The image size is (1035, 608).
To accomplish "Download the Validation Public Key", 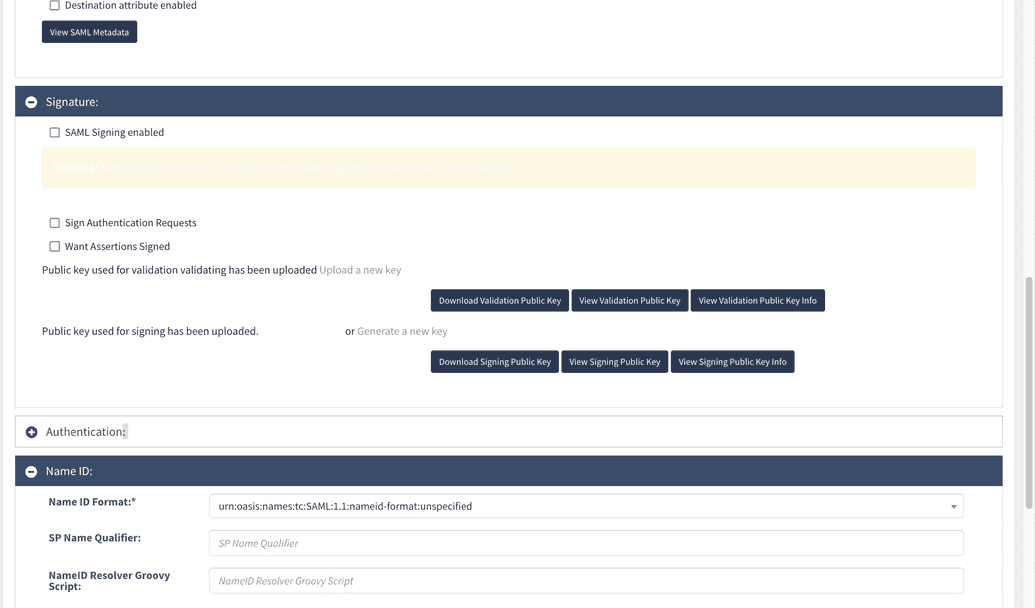I will pos(499,299).
